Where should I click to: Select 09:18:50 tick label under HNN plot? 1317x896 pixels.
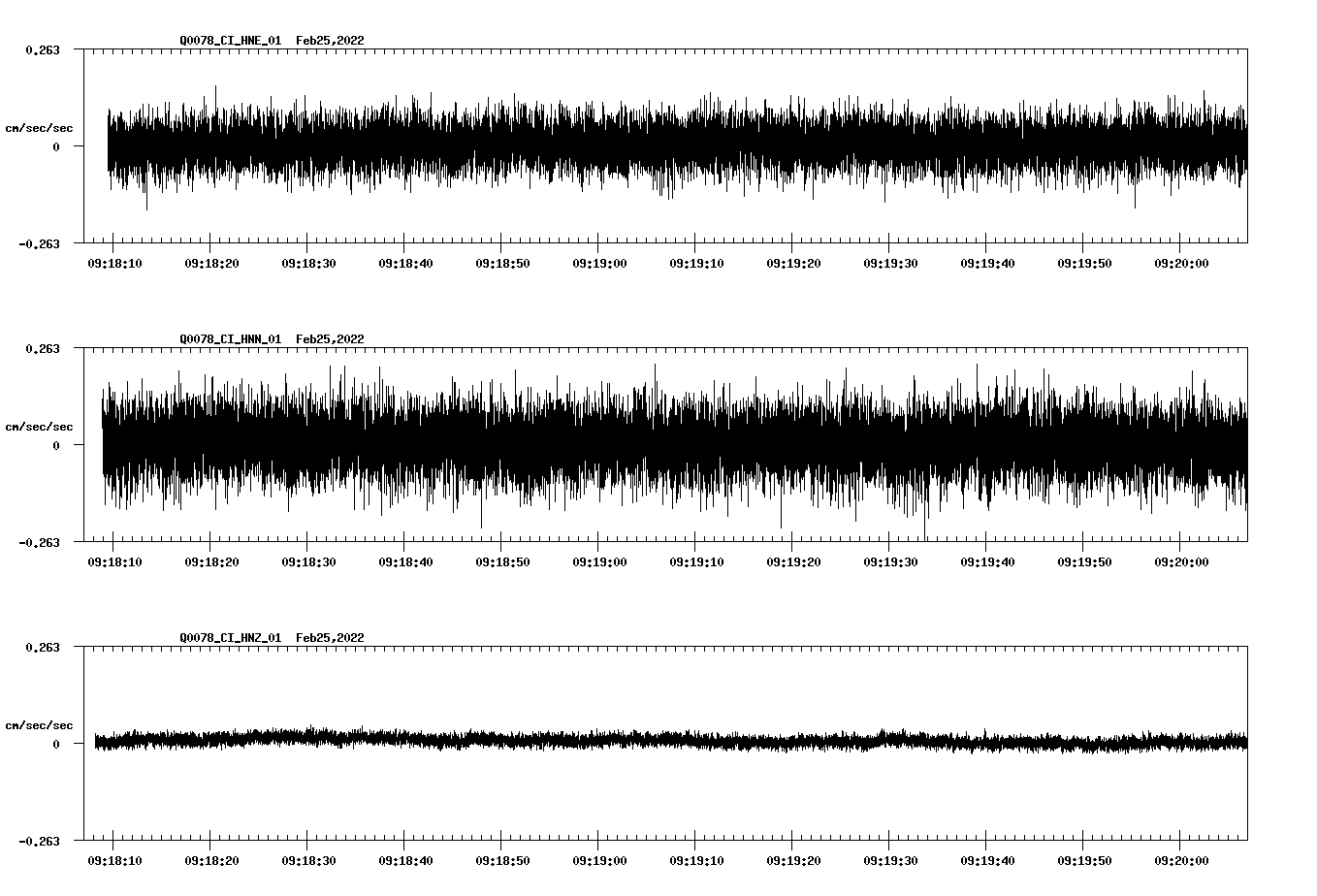pos(502,561)
